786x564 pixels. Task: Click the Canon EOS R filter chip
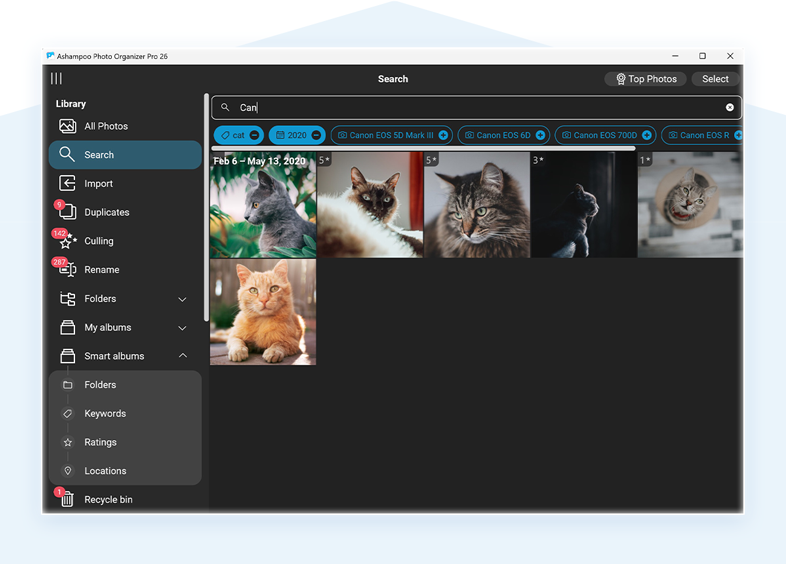click(x=702, y=135)
